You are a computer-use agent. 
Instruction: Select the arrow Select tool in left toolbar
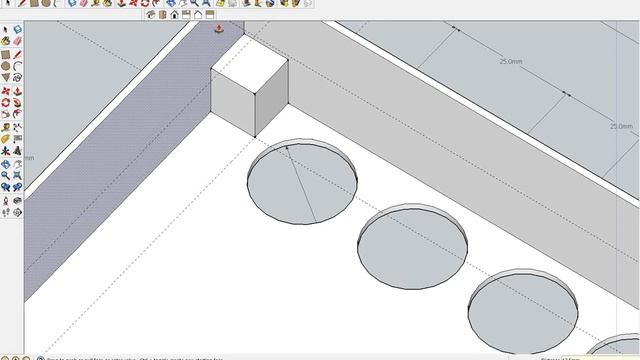point(5,30)
